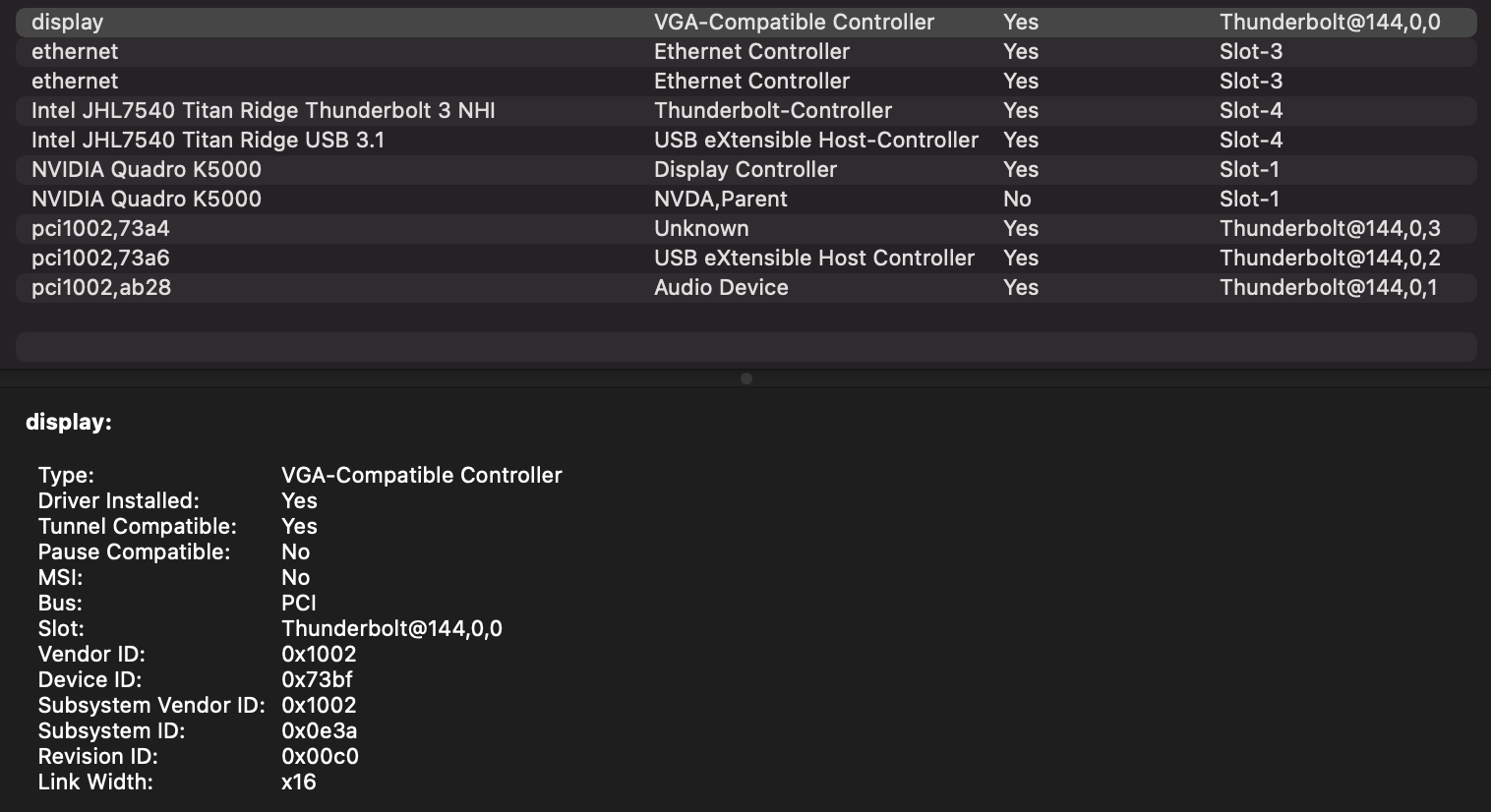Select the display row in the device list

(67, 23)
